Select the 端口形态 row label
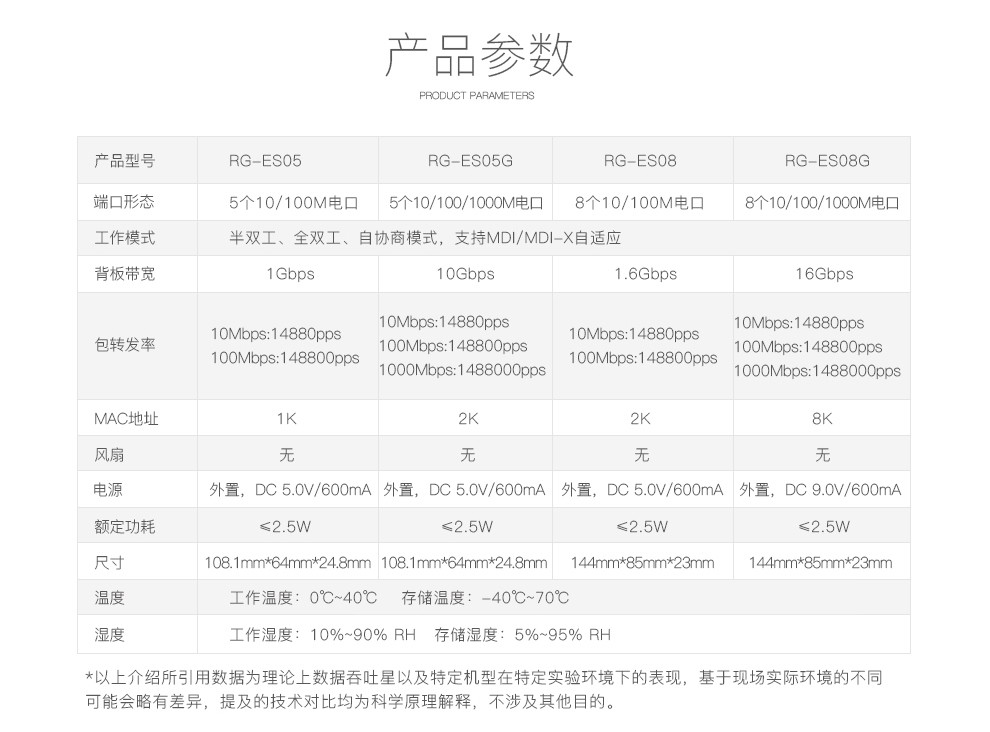 pyautogui.click(x=125, y=202)
